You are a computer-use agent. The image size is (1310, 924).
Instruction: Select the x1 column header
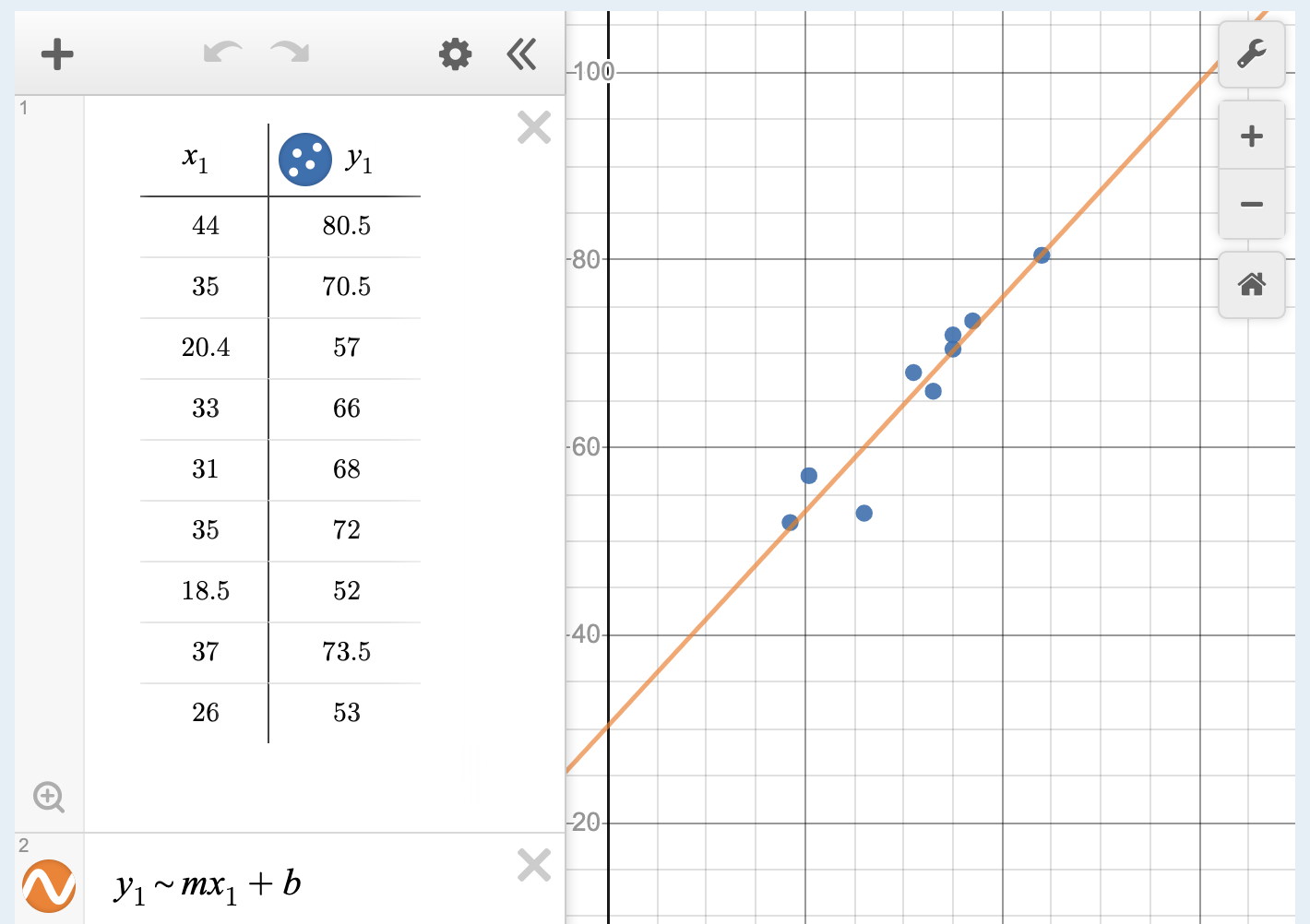coord(196,160)
